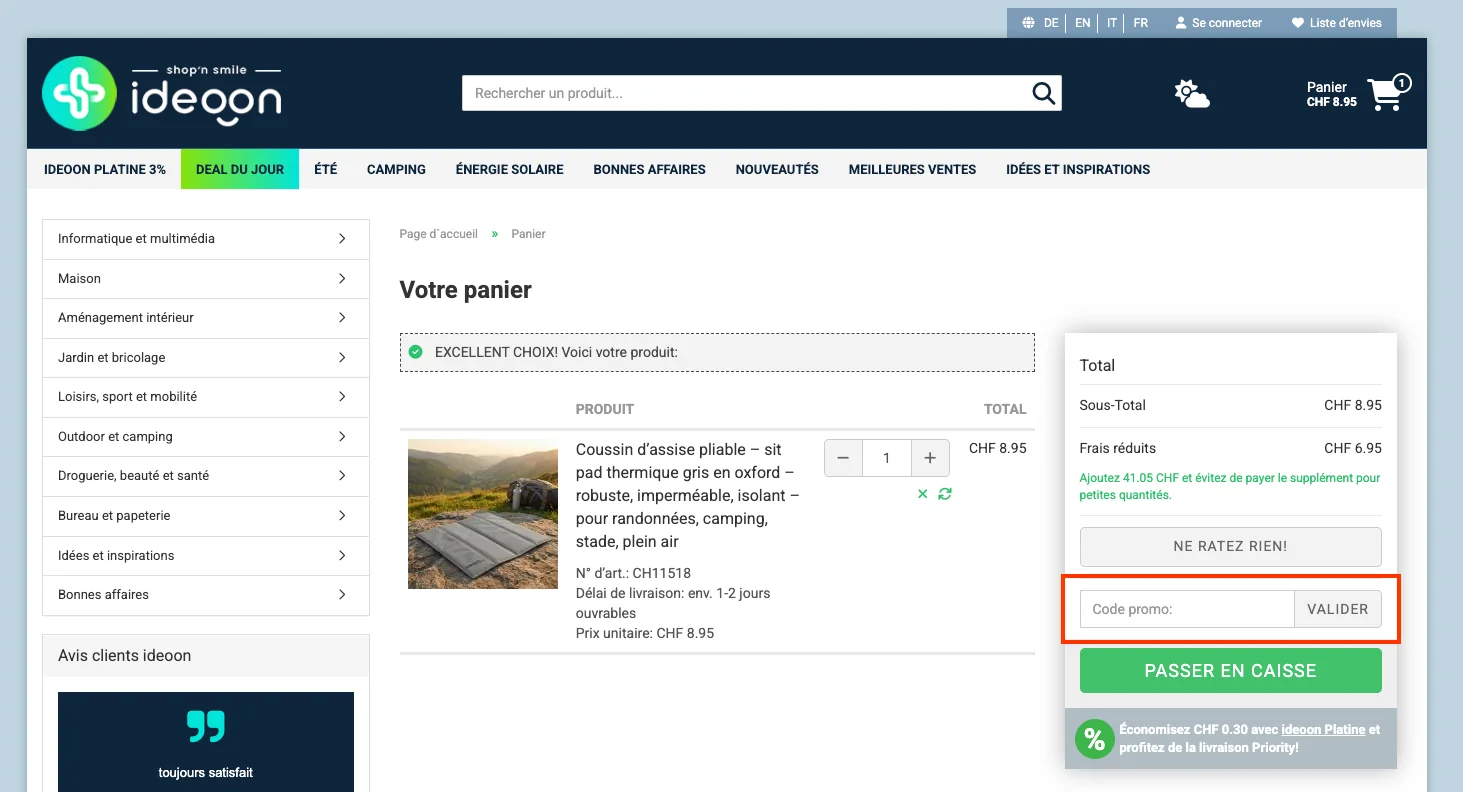1463x792 pixels.
Task: Switch language to DE
Action: (x=1051, y=23)
